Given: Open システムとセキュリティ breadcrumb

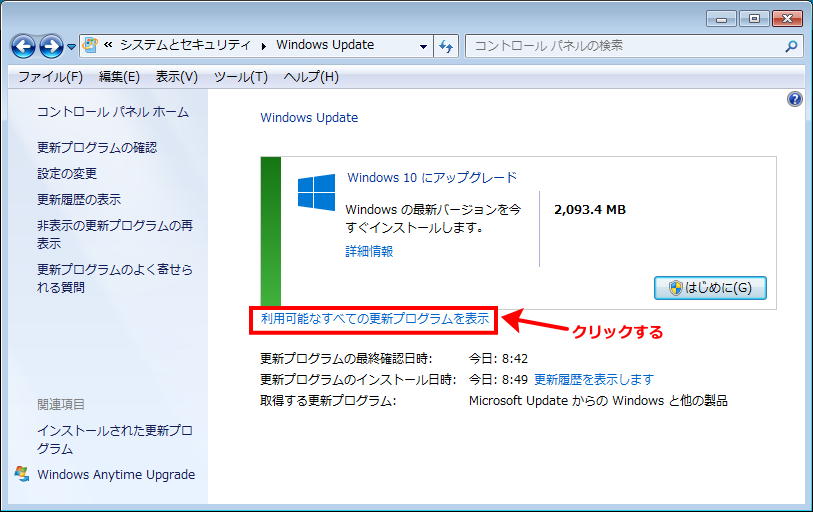Looking at the screenshot, I should 185,45.
